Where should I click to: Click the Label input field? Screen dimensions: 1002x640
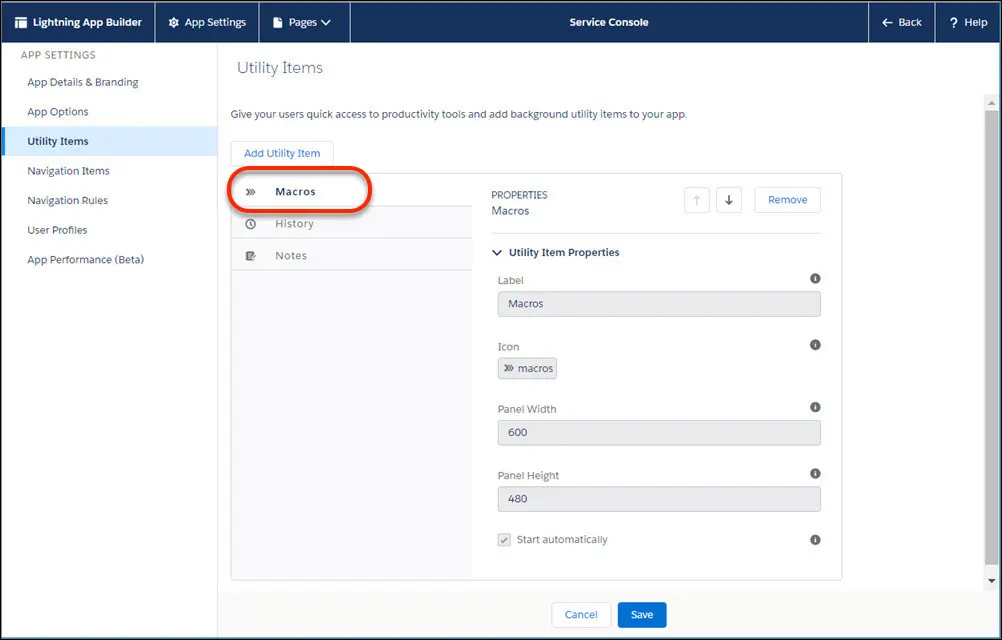point(659,304)
